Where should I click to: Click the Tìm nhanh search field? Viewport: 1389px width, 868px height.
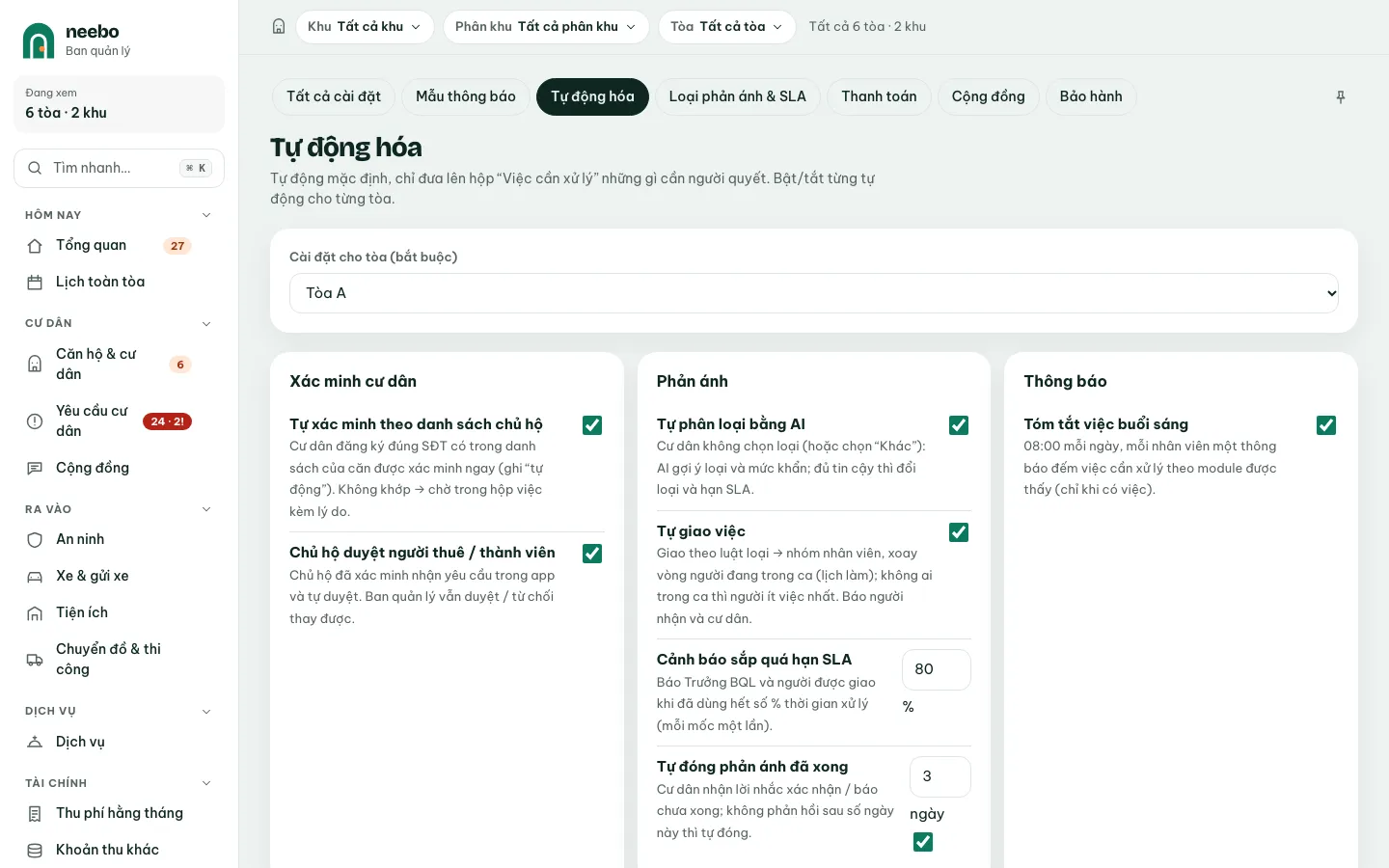[120, 168]
